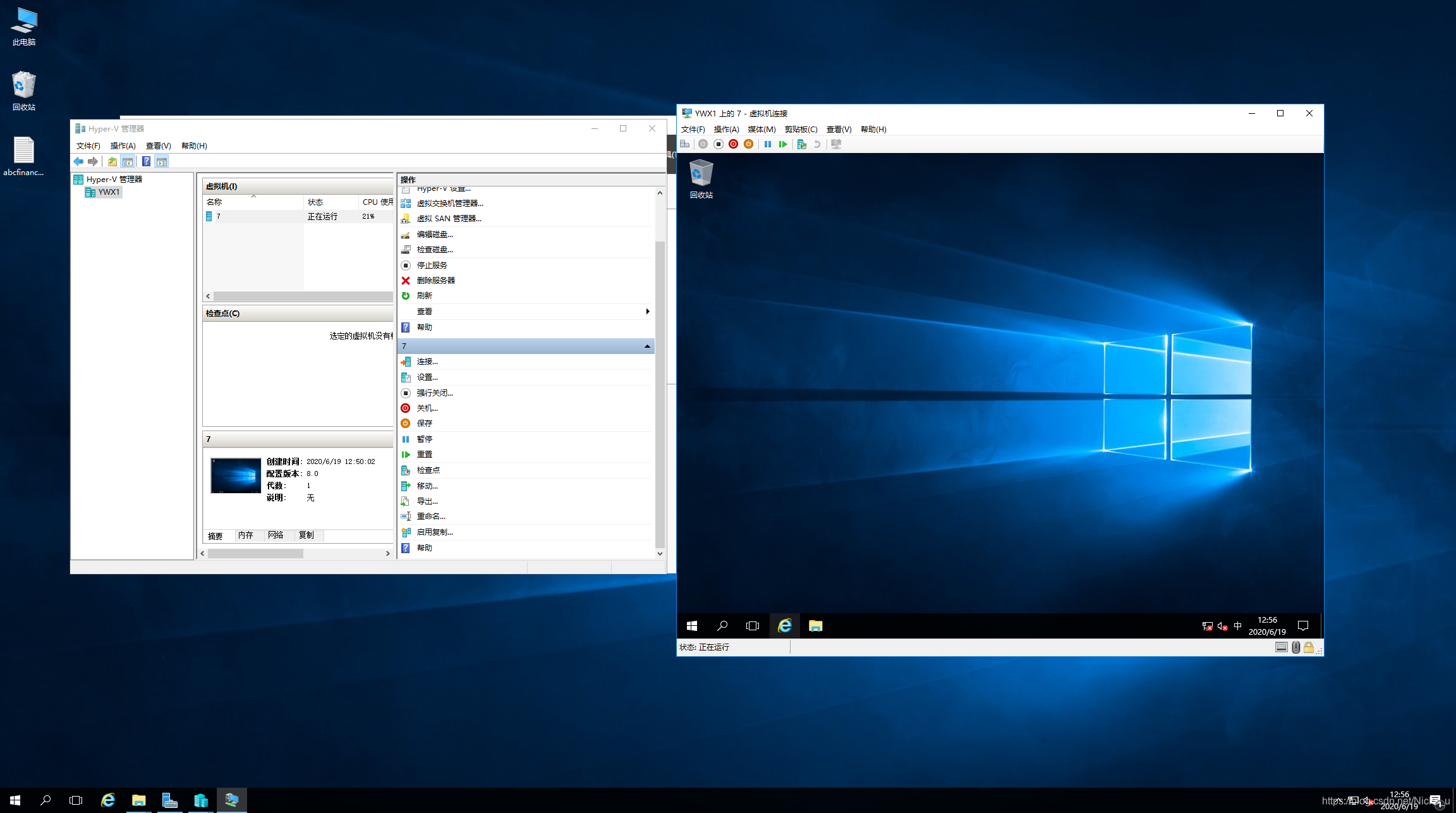This screenshot has width=1456, height=813.
Task: Open Internet Explorer in the VM taskbar
Action: click(x=784, y=626)
